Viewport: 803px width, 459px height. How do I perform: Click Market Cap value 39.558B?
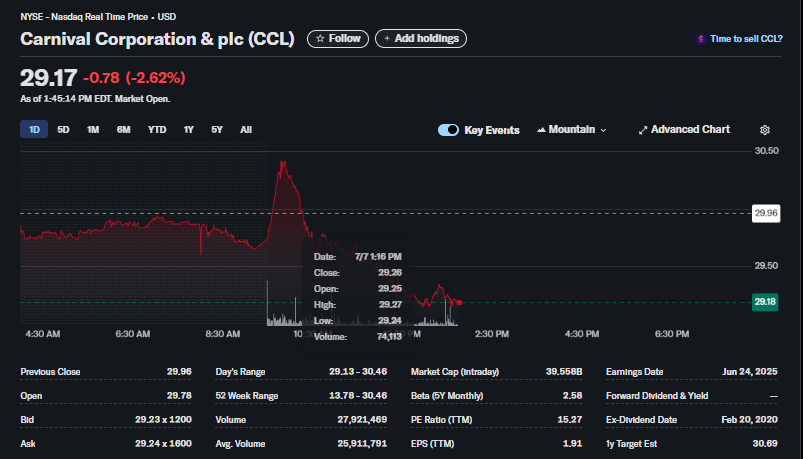pos(564,372)
